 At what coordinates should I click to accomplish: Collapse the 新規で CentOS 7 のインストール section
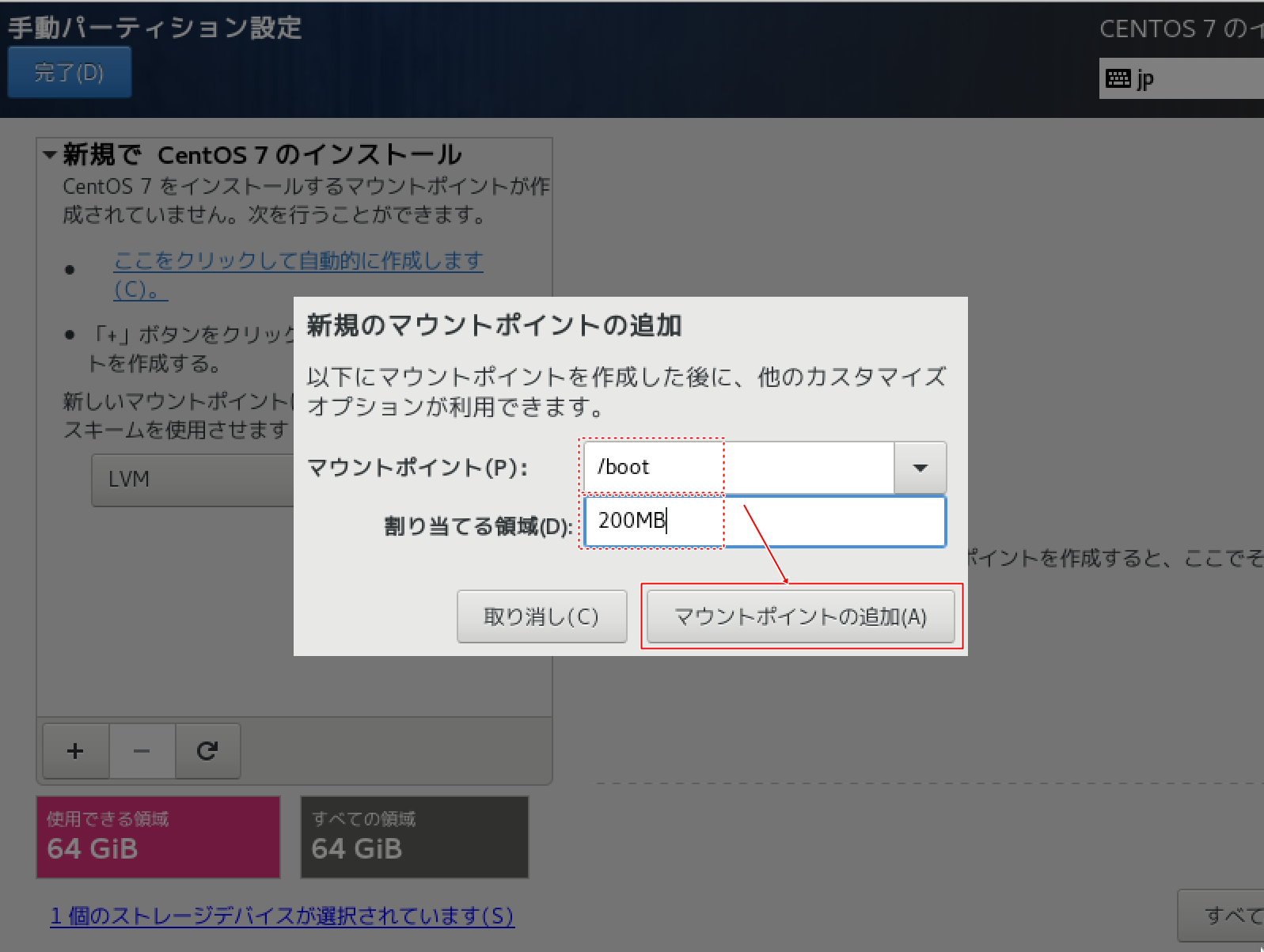click(50, 154)
